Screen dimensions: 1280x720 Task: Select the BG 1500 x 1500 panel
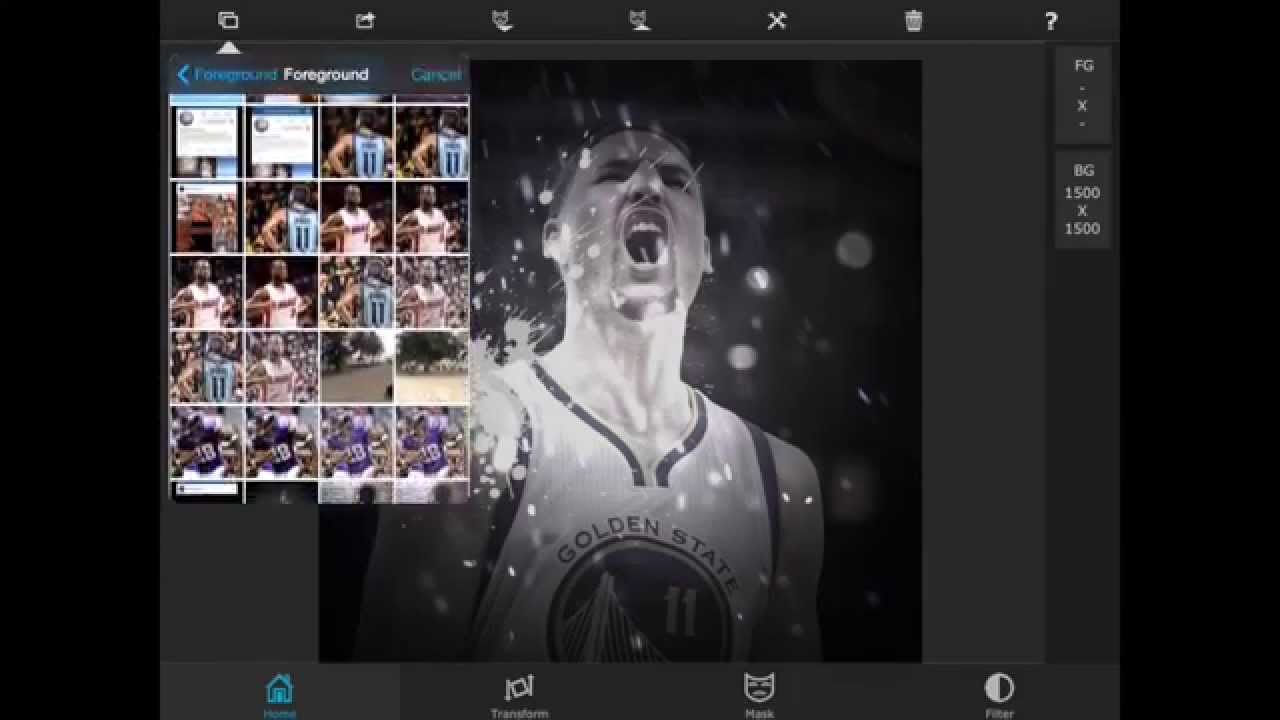(x=1083, y=200)
